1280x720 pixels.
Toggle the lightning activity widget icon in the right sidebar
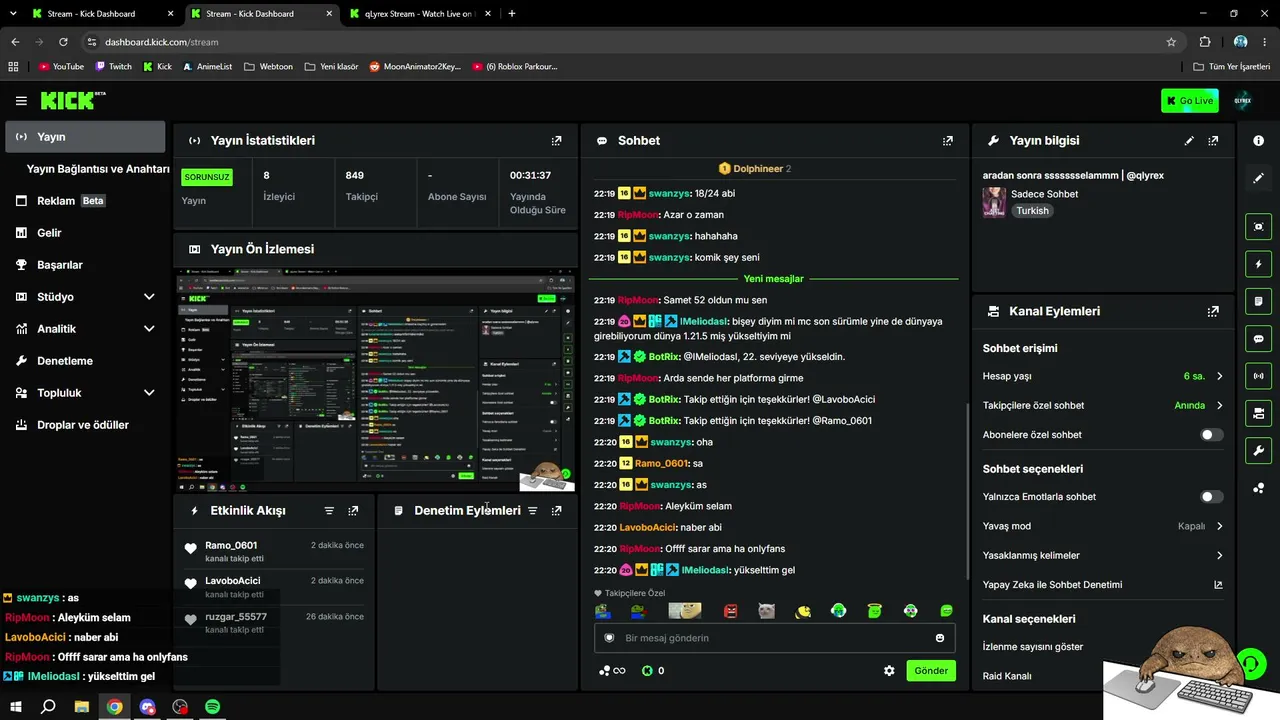point(1259,264)
